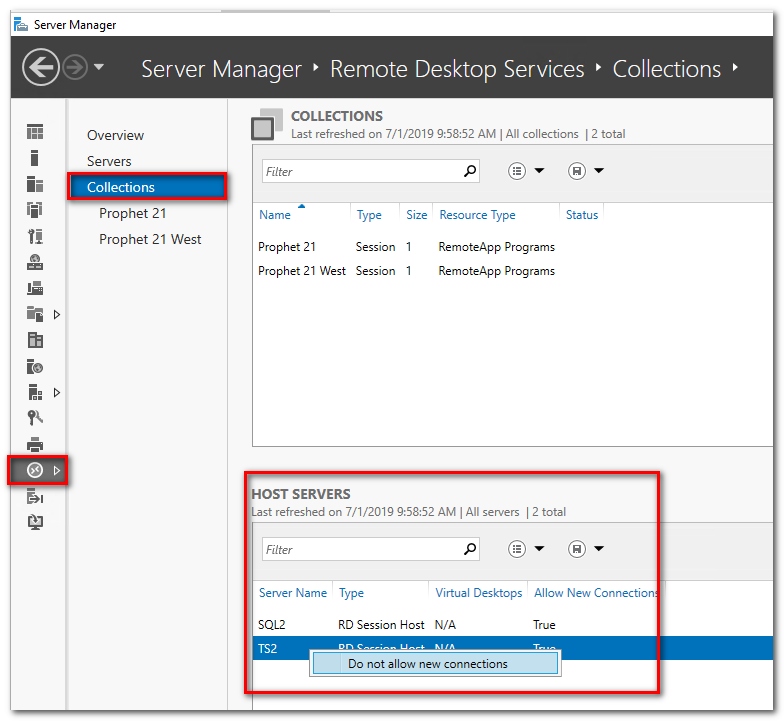Open the IIS server-with-globe icon
The width and height of the screenshot is (784, 721).
click(35, 366)
